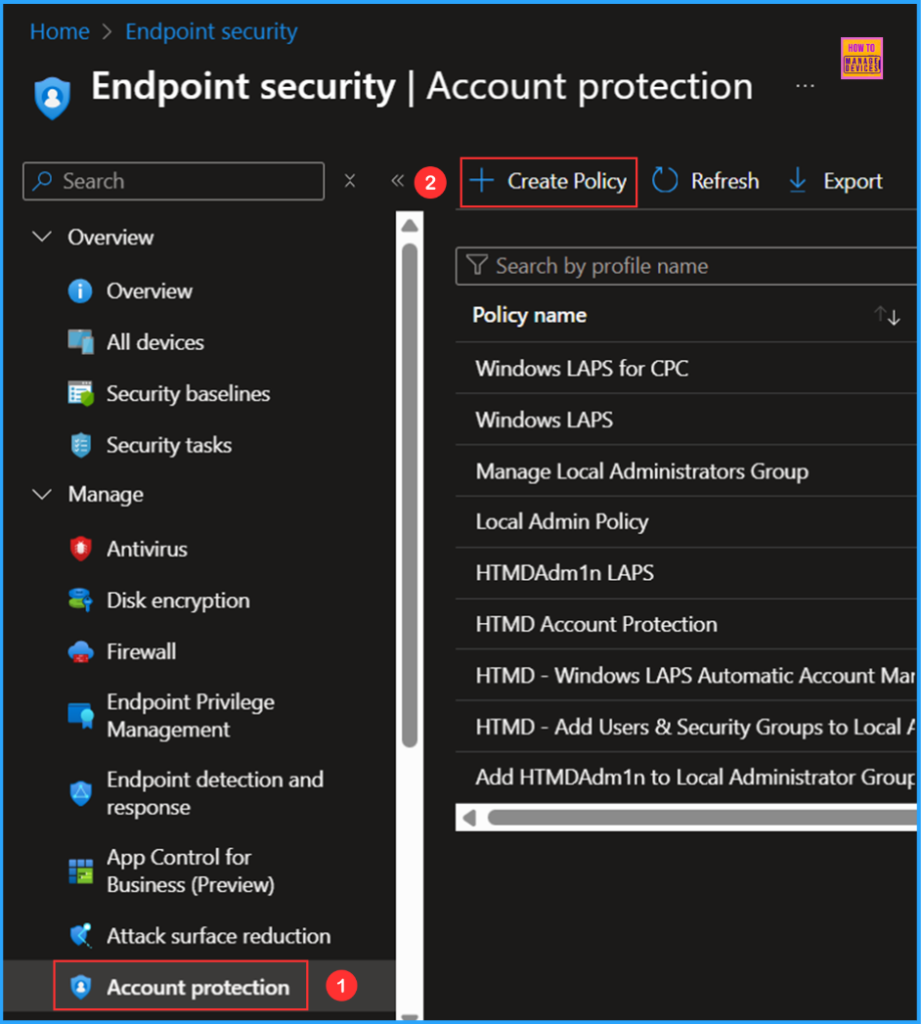
Task: Open the ellipsis more options in header
Action: click(x=805, y=86)
